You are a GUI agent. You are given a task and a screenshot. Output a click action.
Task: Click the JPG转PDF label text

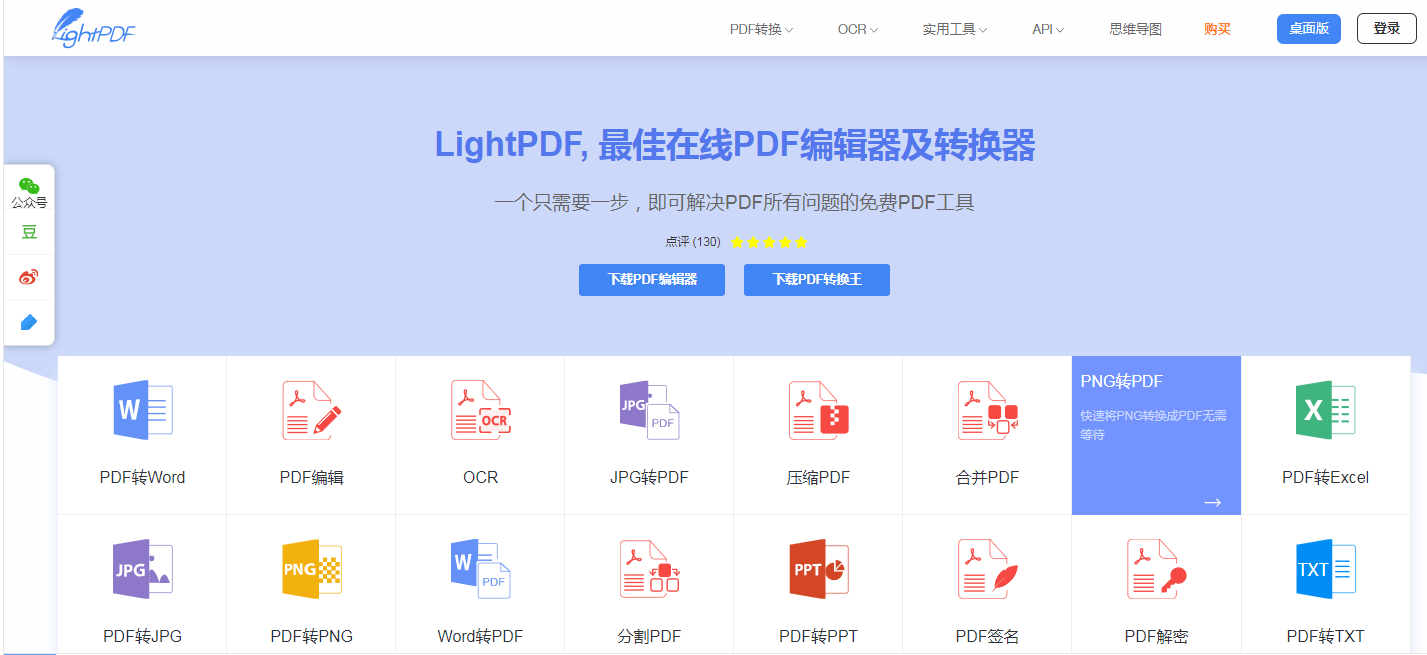click(649, 477)
